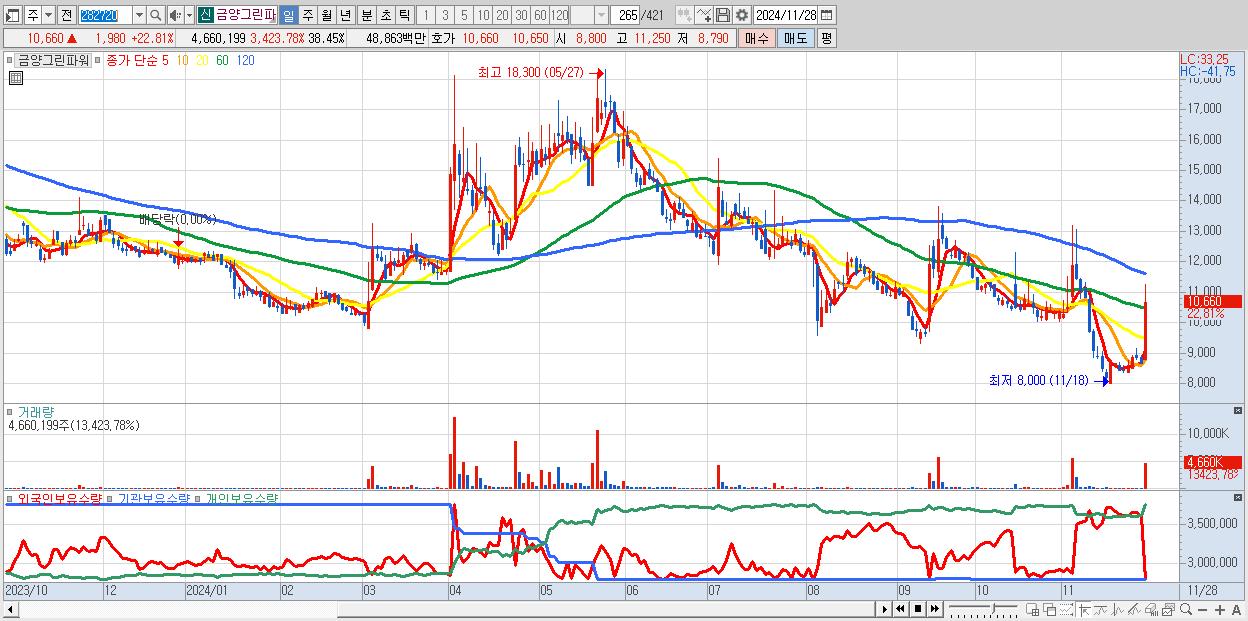Choose the 120 interval button

(x=559, y=15)
